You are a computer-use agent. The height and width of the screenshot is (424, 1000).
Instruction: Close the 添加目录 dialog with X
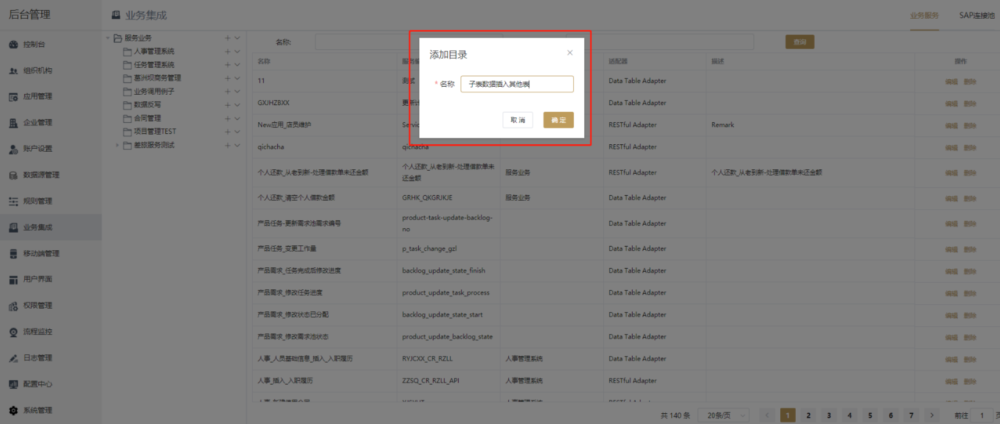pos(570,53)
